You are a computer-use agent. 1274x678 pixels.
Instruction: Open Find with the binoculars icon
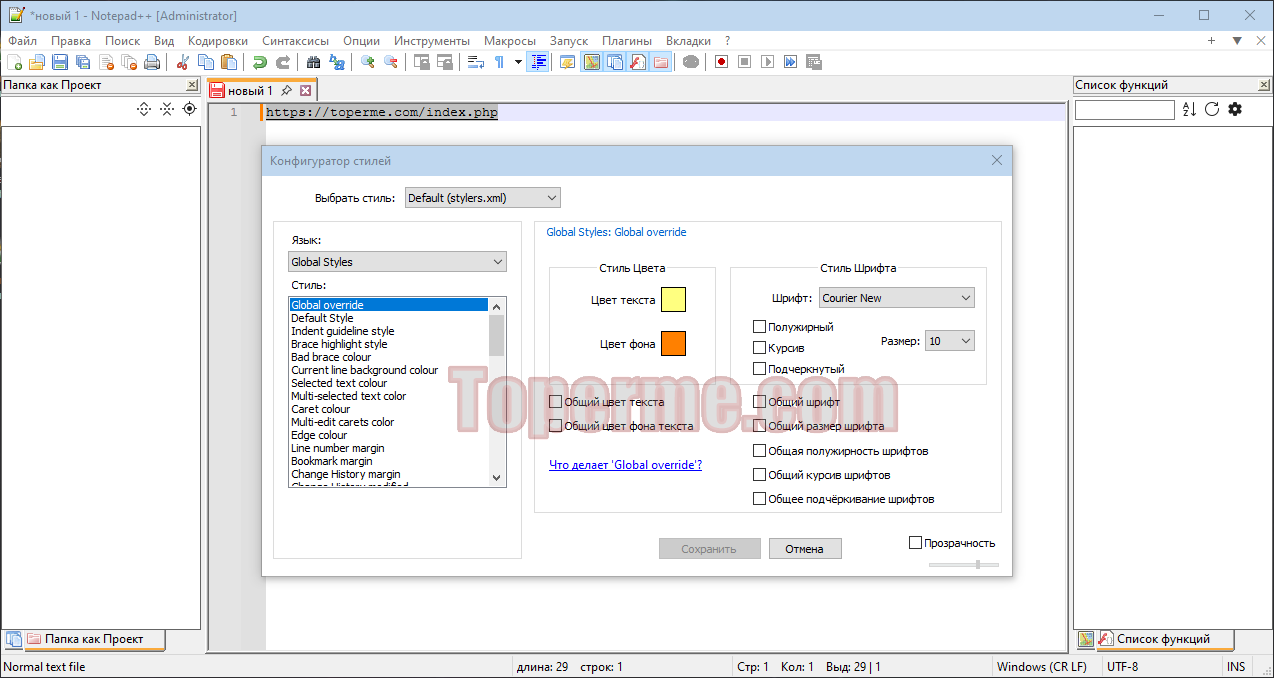[314, 62]
